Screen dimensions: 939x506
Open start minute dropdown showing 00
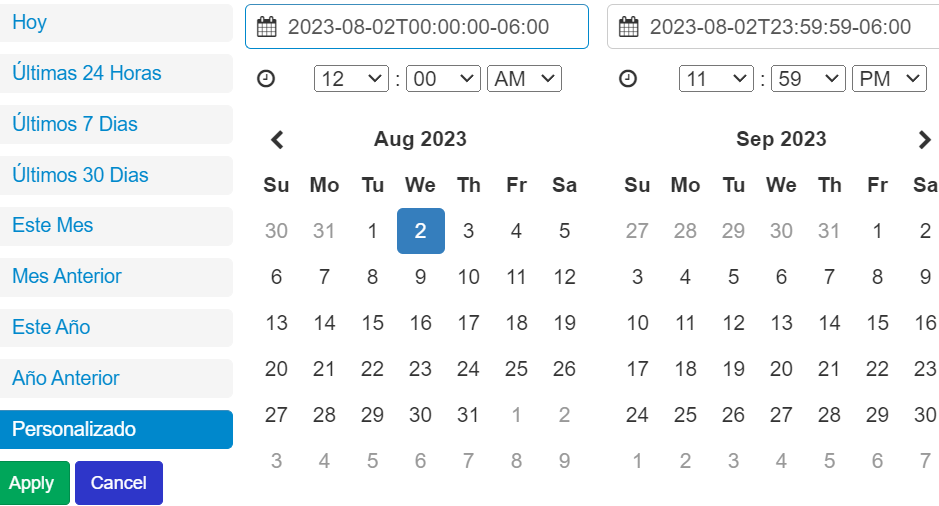[443, 78]
